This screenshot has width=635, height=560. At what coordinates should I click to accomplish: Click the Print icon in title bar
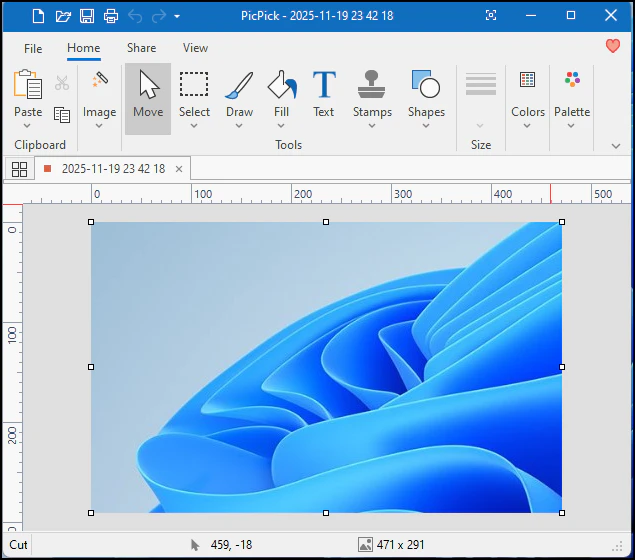pyautogui.click(x=111, y=16)
